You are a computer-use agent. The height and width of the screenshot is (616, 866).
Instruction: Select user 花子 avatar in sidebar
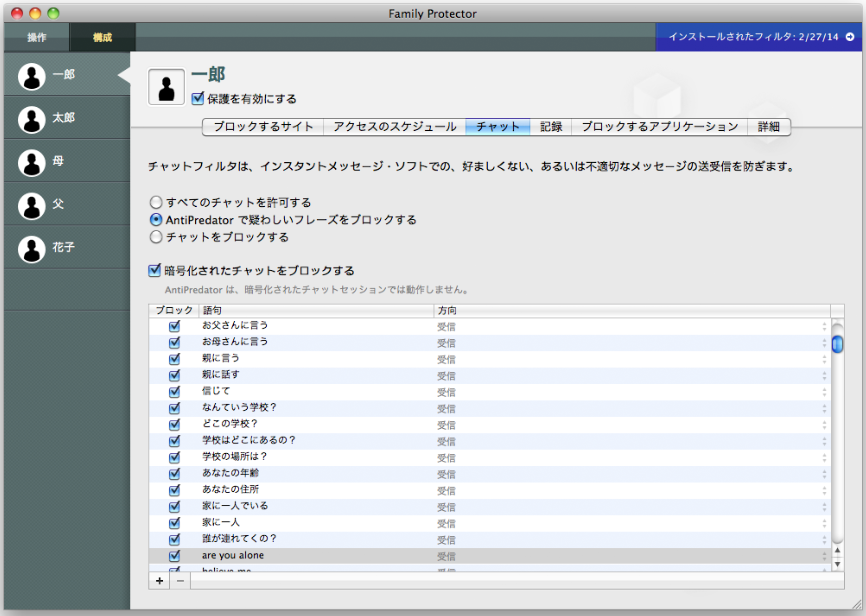click(x=31, y=249)
